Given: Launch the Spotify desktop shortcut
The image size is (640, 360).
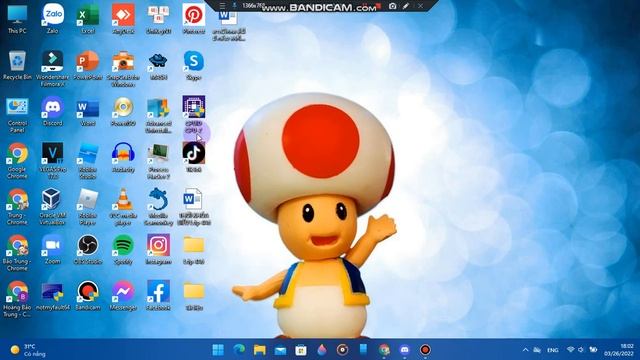Looking at the screenshot, I should (x=123, y=250).
